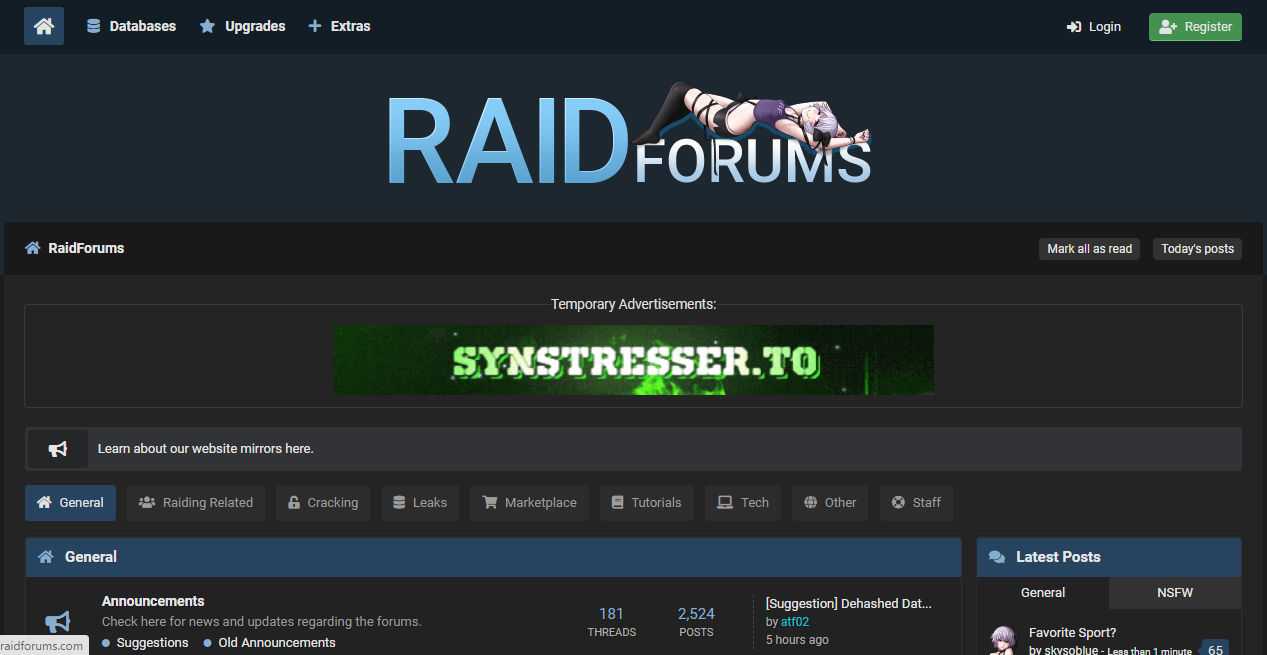Click Mark all as read
The image size is (1267, 655).
pos(1089,249)
